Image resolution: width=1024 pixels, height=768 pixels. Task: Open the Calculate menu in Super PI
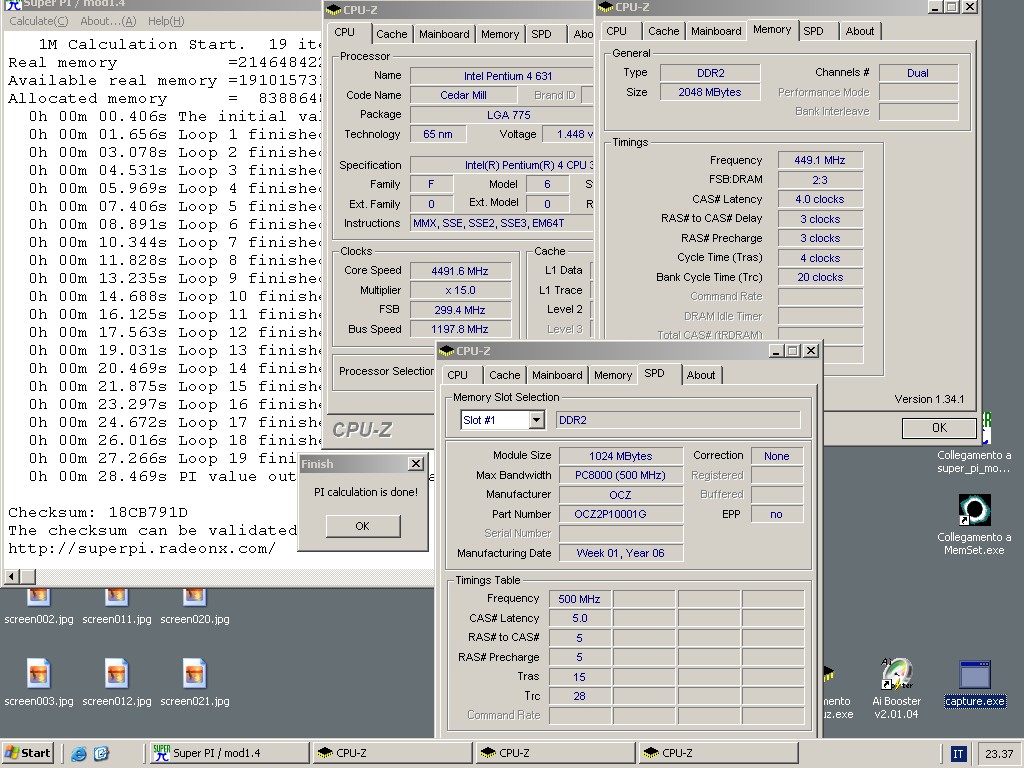click(x=39, y=21)
